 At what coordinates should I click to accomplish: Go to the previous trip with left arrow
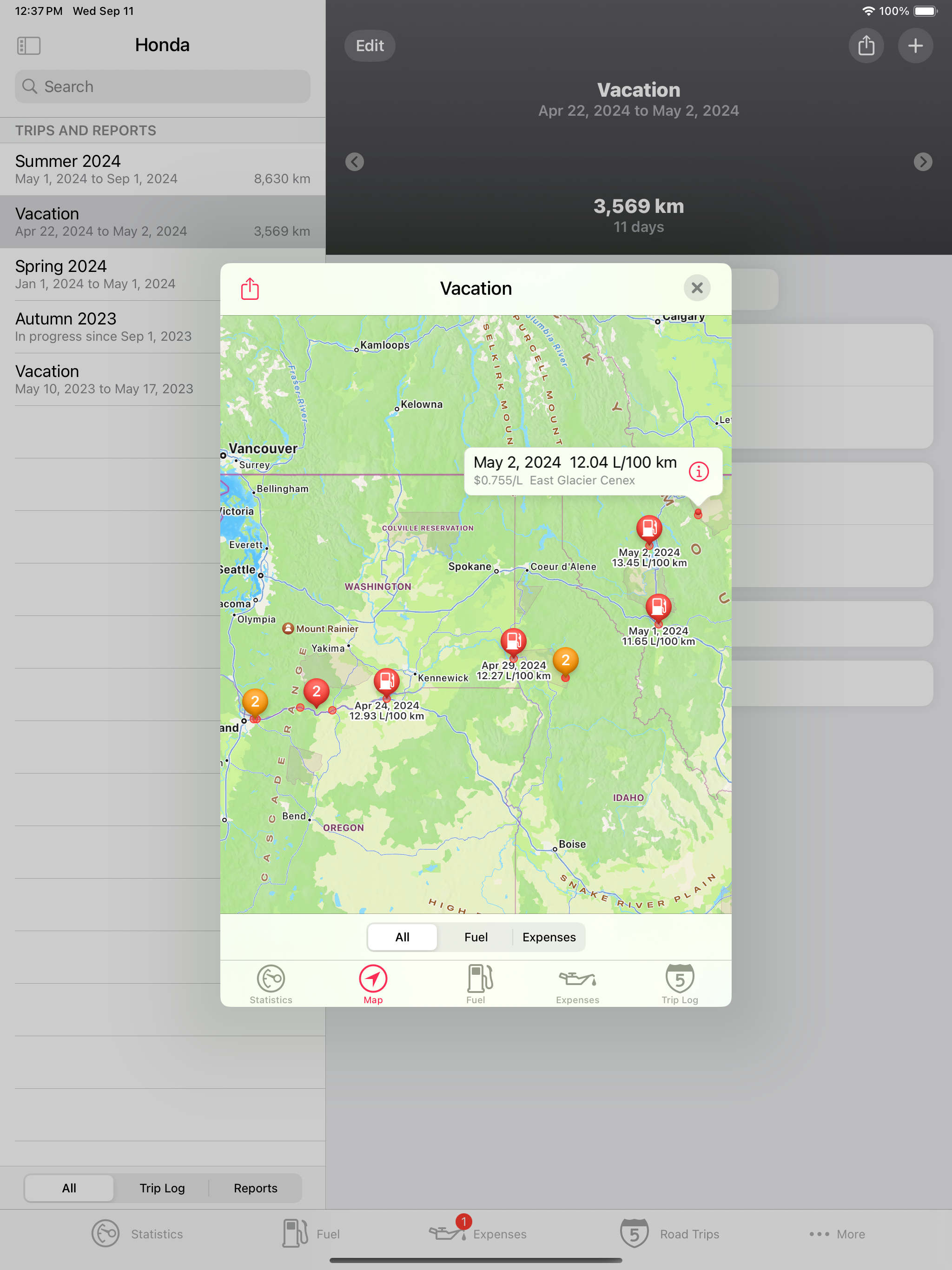coord(354,162)
